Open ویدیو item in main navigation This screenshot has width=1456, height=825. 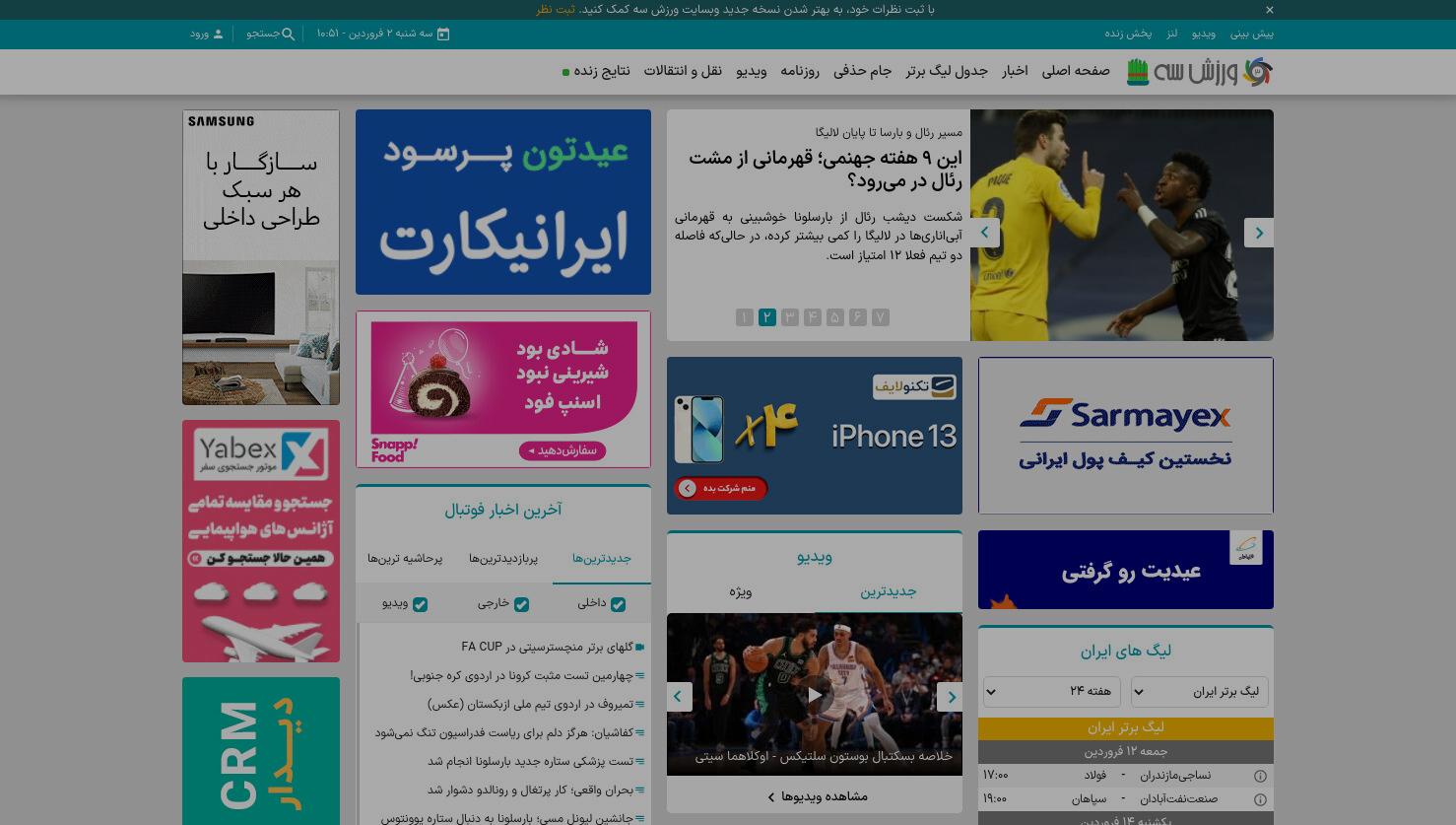point(751,71)
